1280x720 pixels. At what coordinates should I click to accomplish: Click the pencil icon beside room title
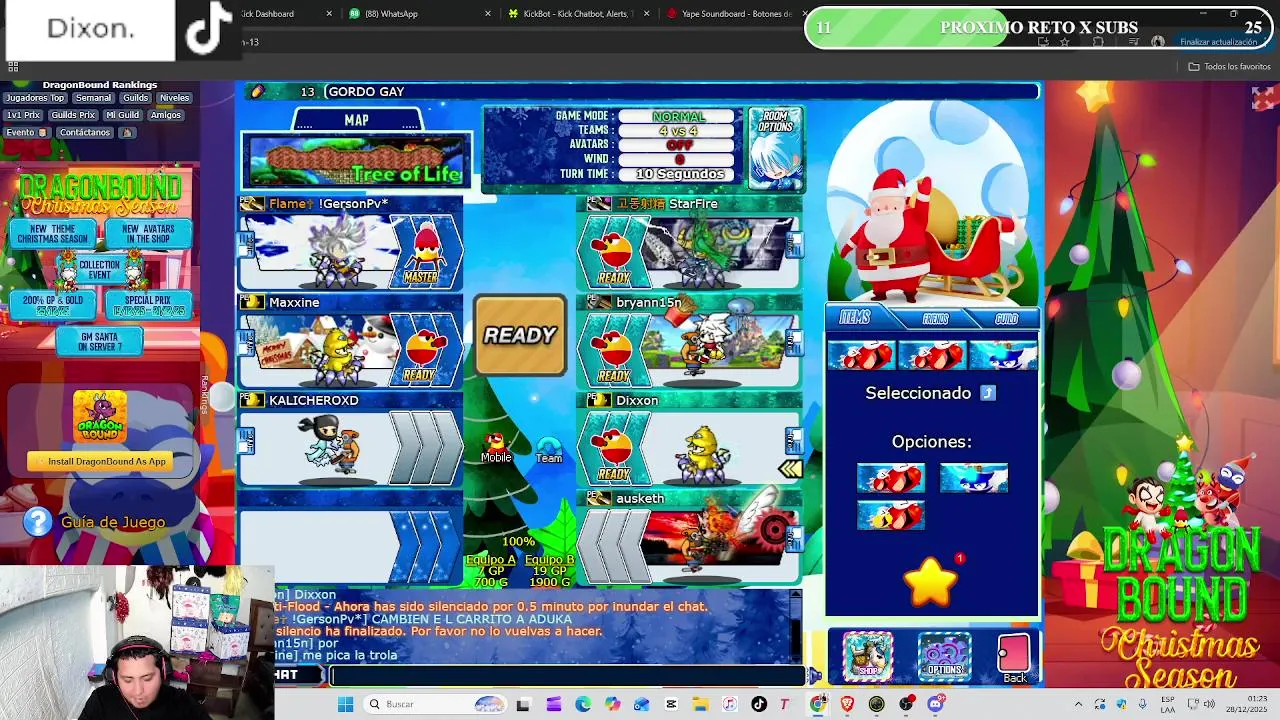(257, 92)
